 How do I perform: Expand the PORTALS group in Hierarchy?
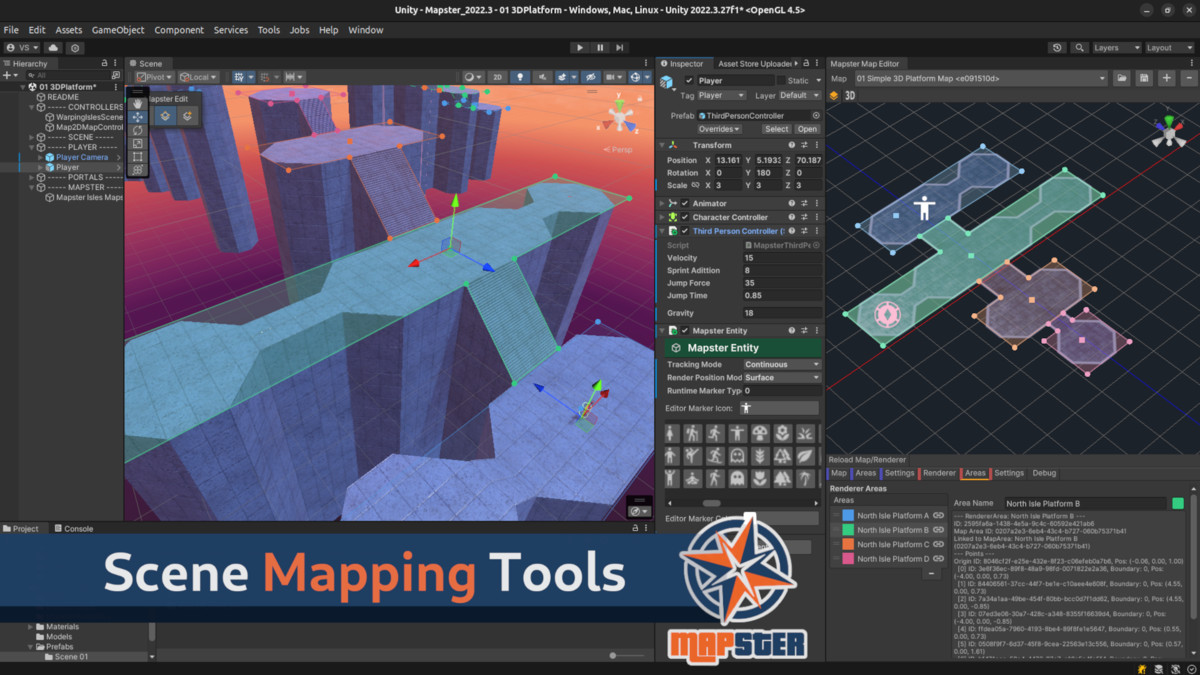(32, 177)
